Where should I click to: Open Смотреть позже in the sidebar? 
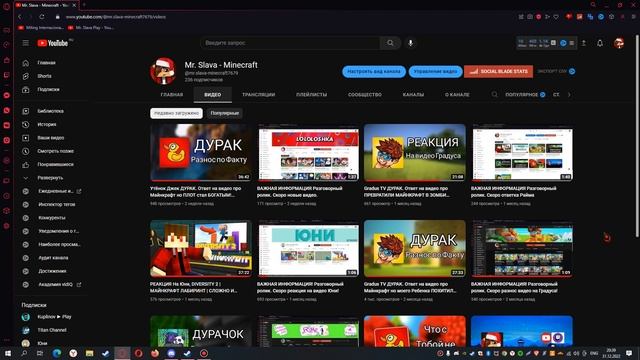click(x=56, y=151)
